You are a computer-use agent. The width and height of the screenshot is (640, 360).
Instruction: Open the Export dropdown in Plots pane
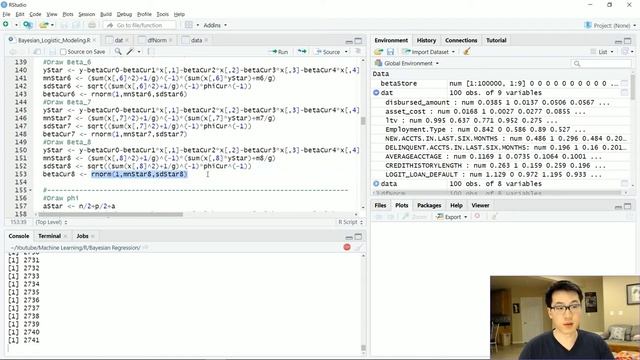pyautogui.click(x=451, y=217)
